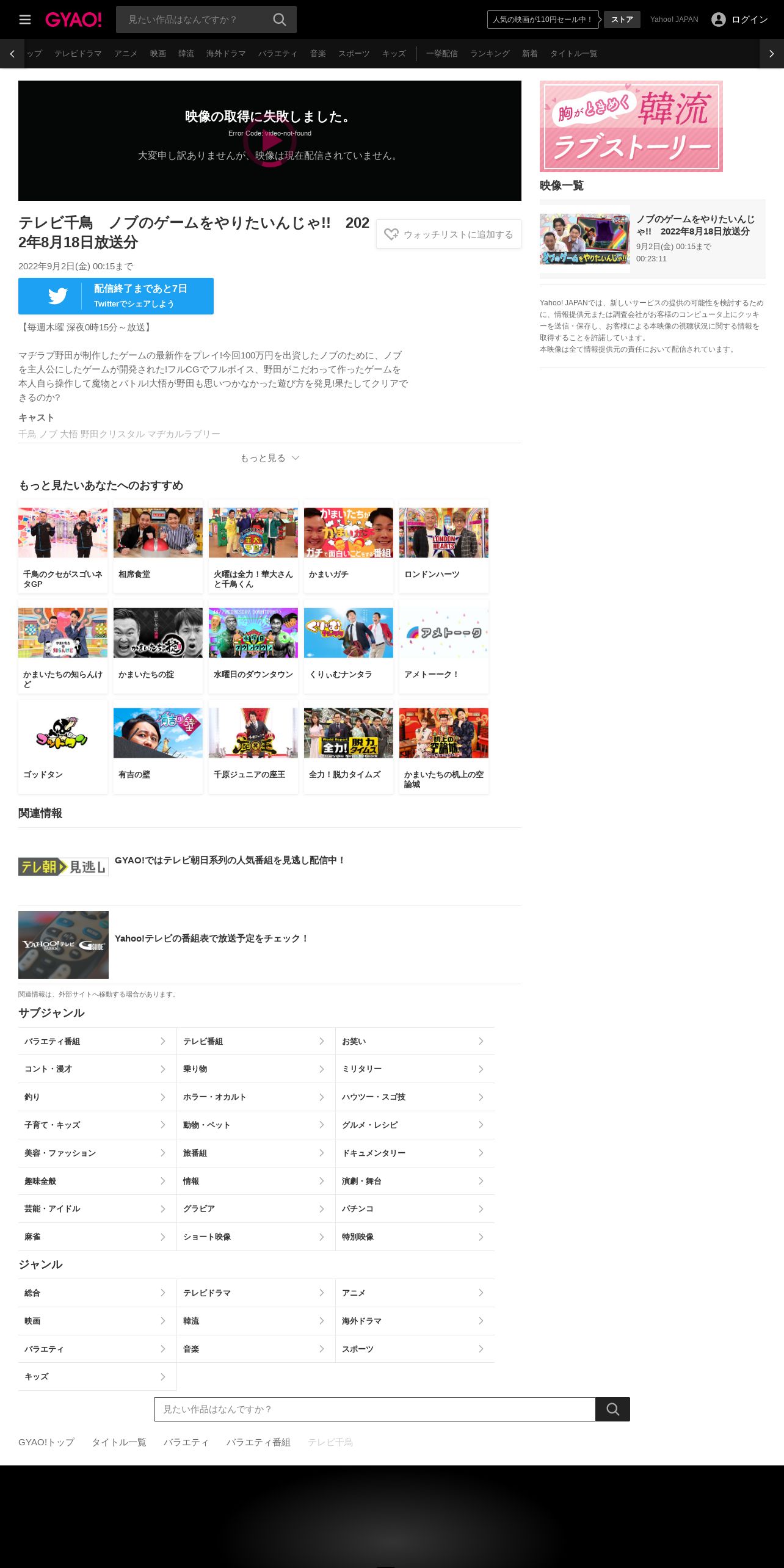The height and width of the screenshot is (1568, 784).
Task: Click ログイン text link
Action: coord(750,20)
